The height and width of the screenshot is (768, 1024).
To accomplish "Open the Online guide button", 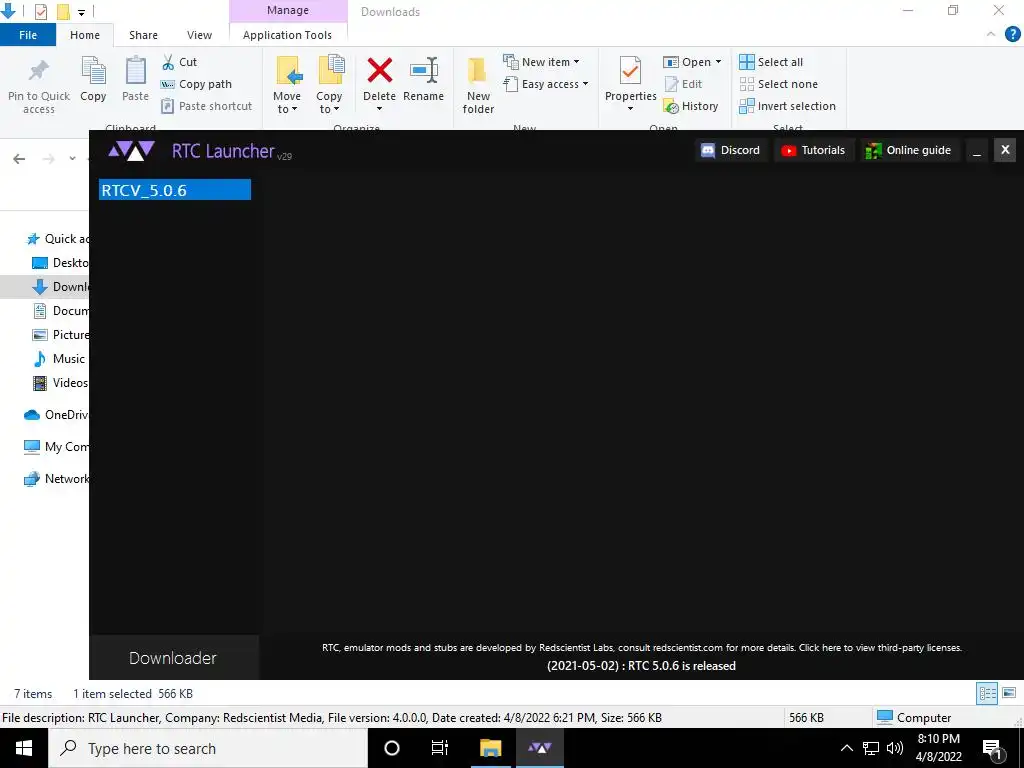I will click(x=908, y=150).
